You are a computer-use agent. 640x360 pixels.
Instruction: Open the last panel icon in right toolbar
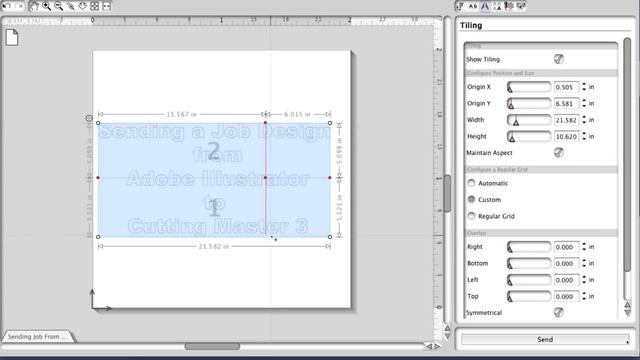point(521,6)
